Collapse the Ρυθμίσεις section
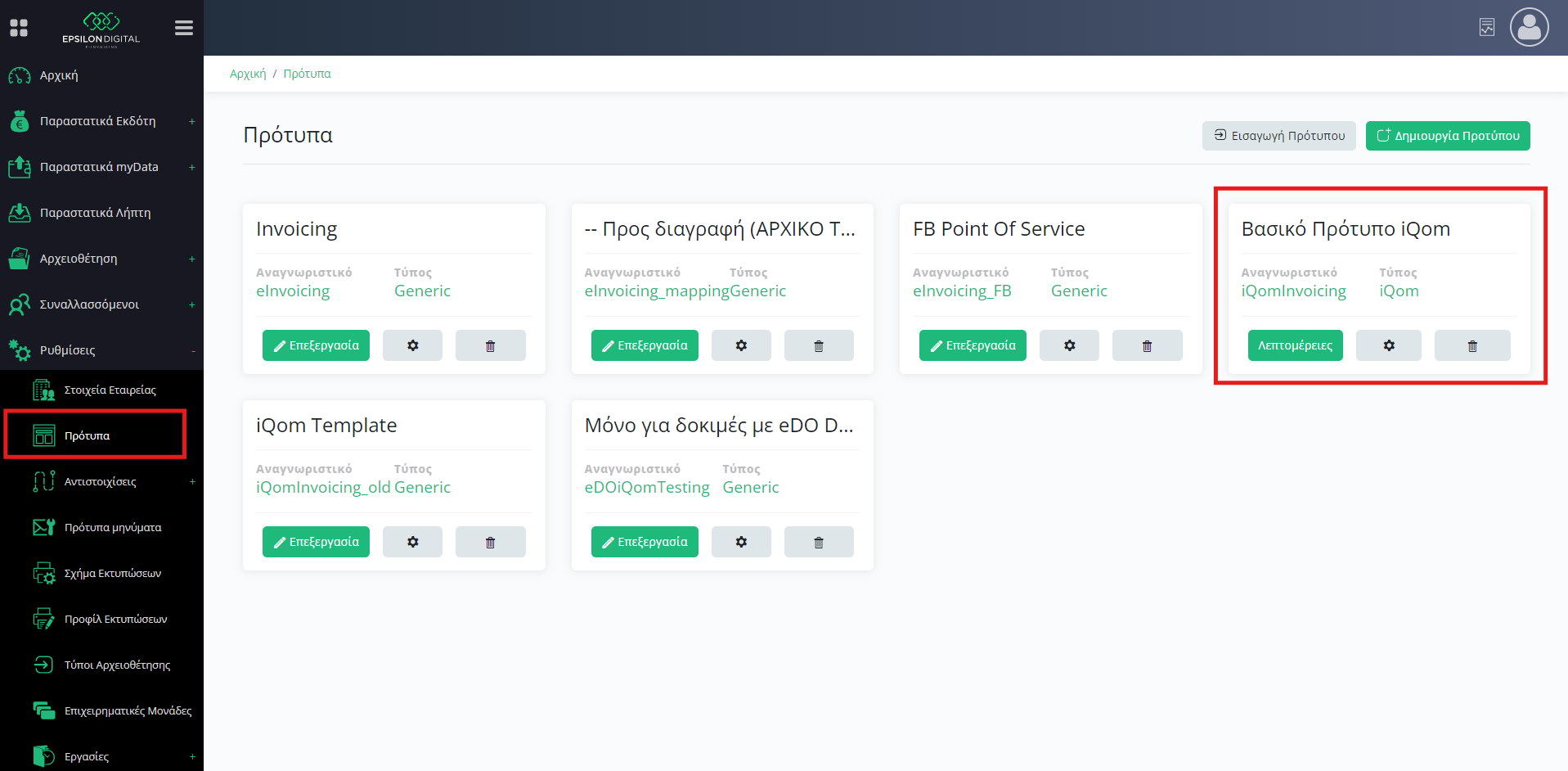This screenshot has width=1568, height=771. pyautogui.click(x=193, y=350)
